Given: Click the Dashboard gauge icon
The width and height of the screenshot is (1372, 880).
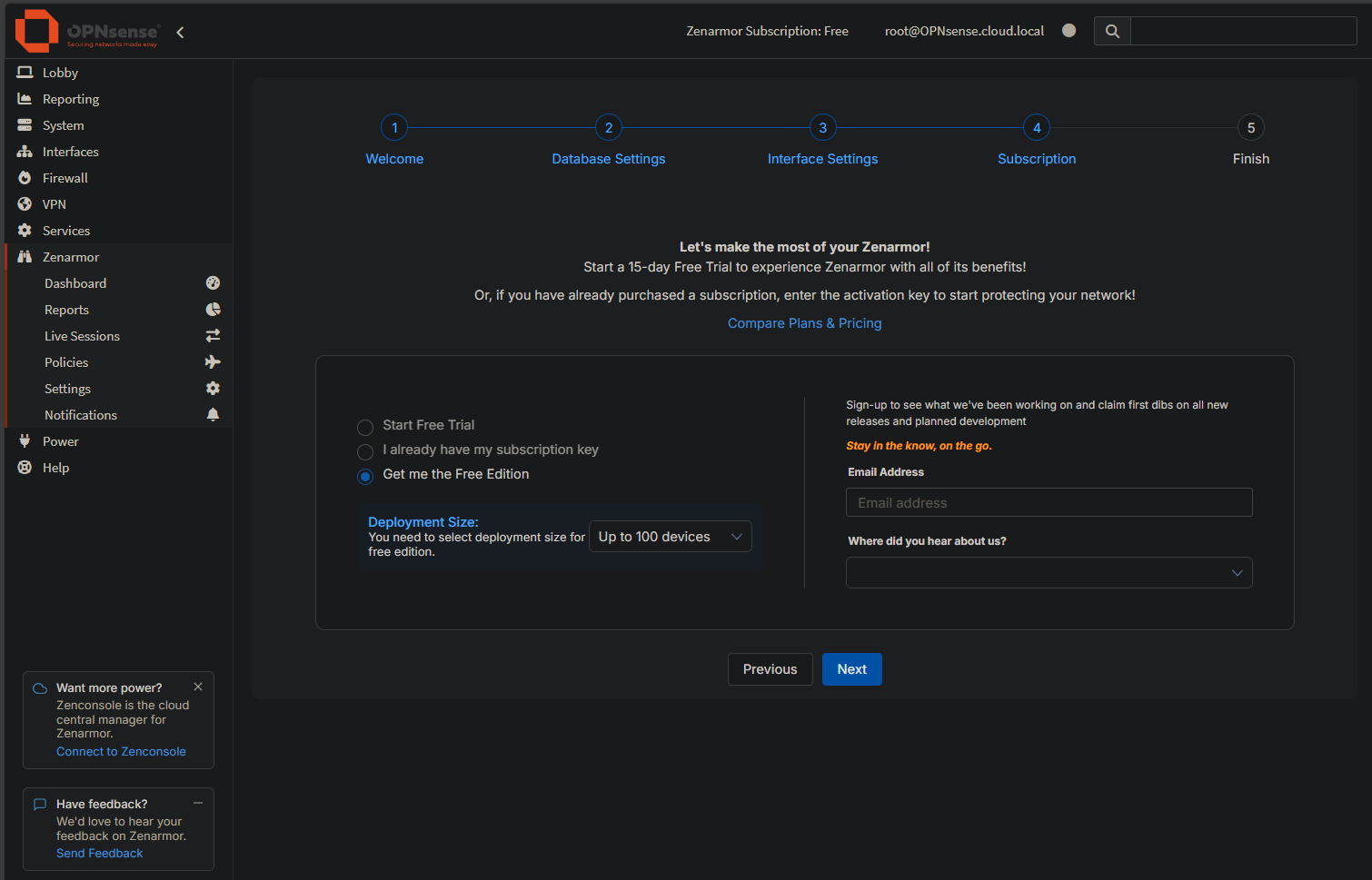Looking at the screenshot, I should 213,283.
